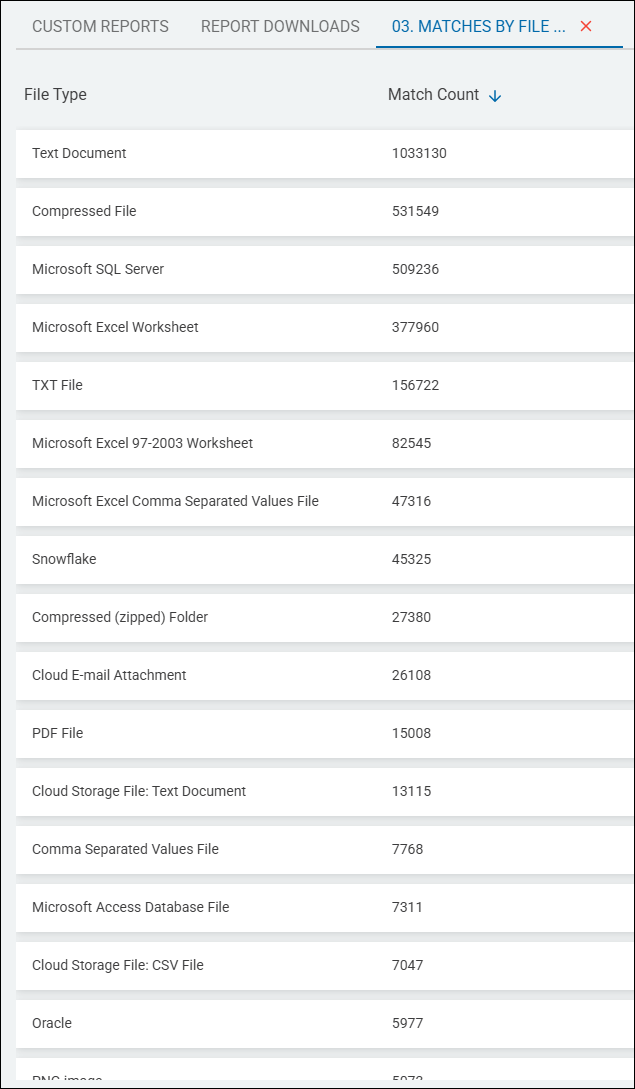Screen dimensions: 635x1089
Task: Select the Snowflake row
Action: [x=64, y=560]
